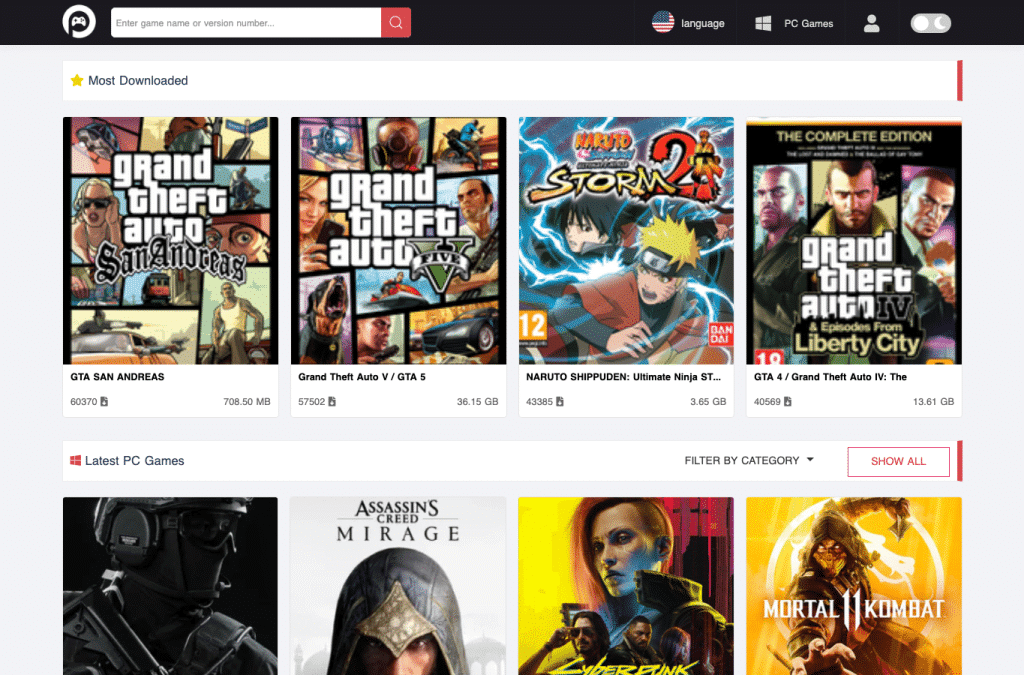Click the GTA SAN ANDREAS title link

118,377
